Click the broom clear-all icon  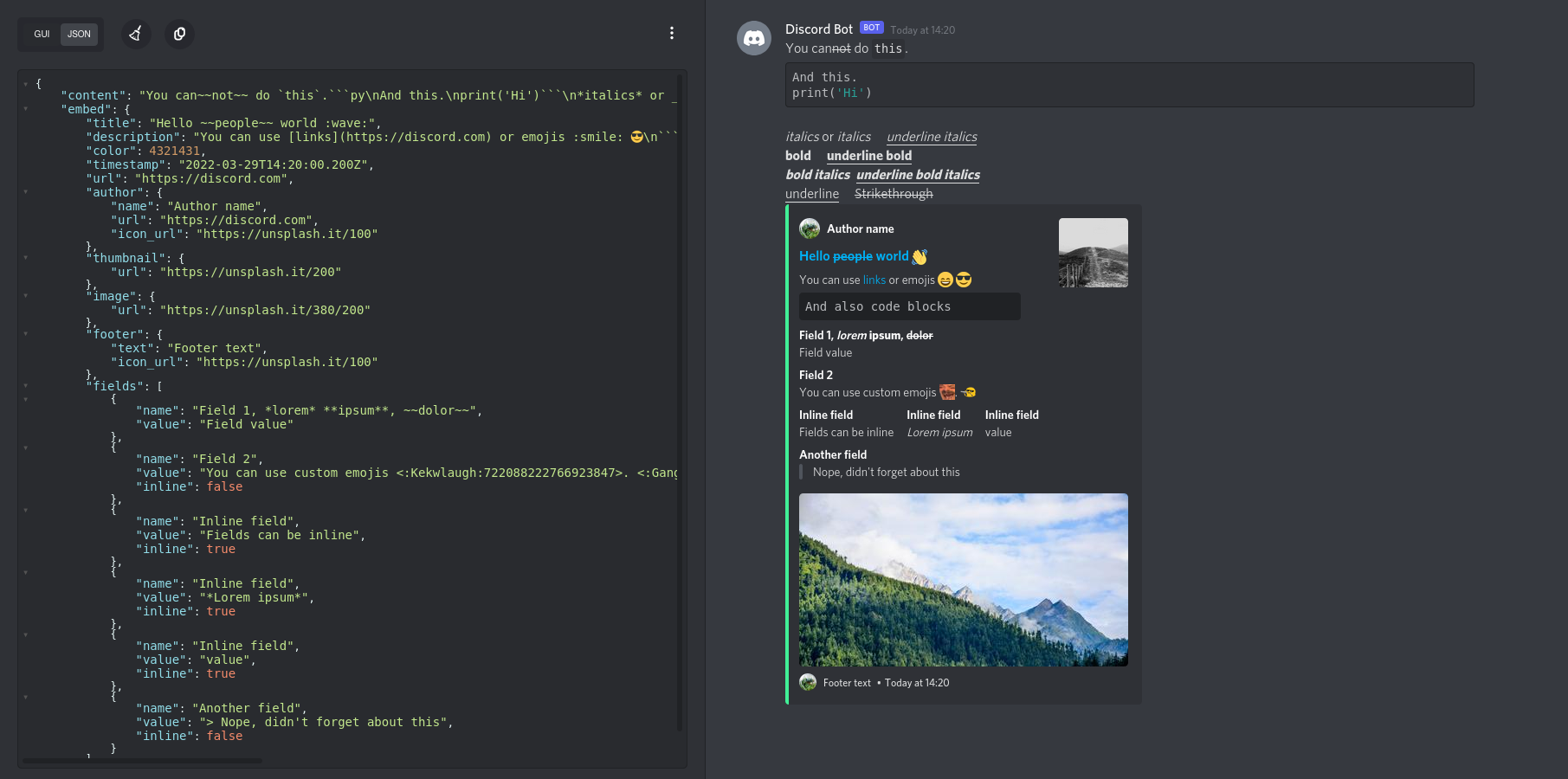pos(136,34)
